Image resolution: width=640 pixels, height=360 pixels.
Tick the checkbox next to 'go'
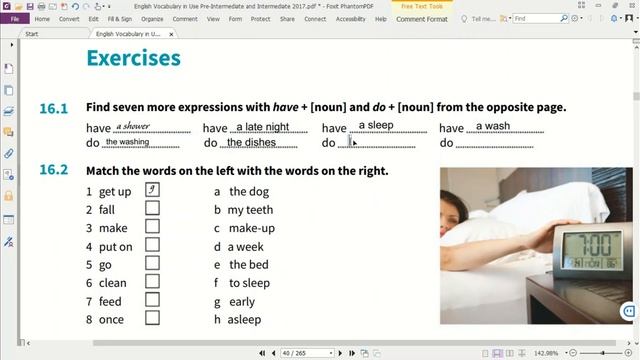[x=152, y=263]
